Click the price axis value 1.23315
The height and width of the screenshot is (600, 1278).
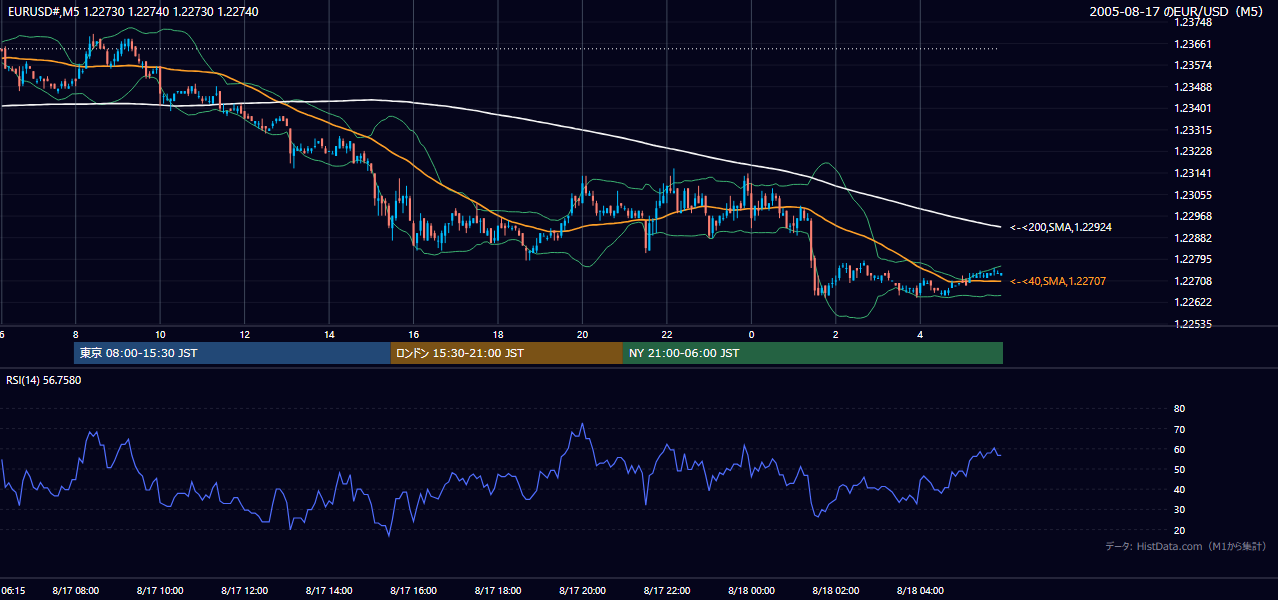[x=1192, y=130]
